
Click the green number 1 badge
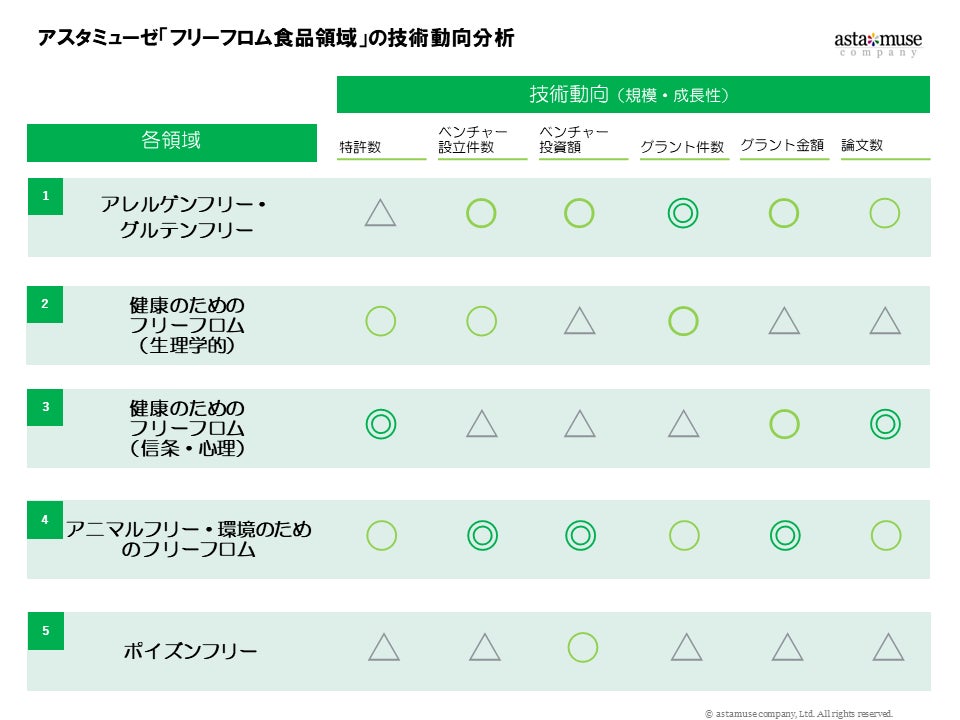click(45, 197)
